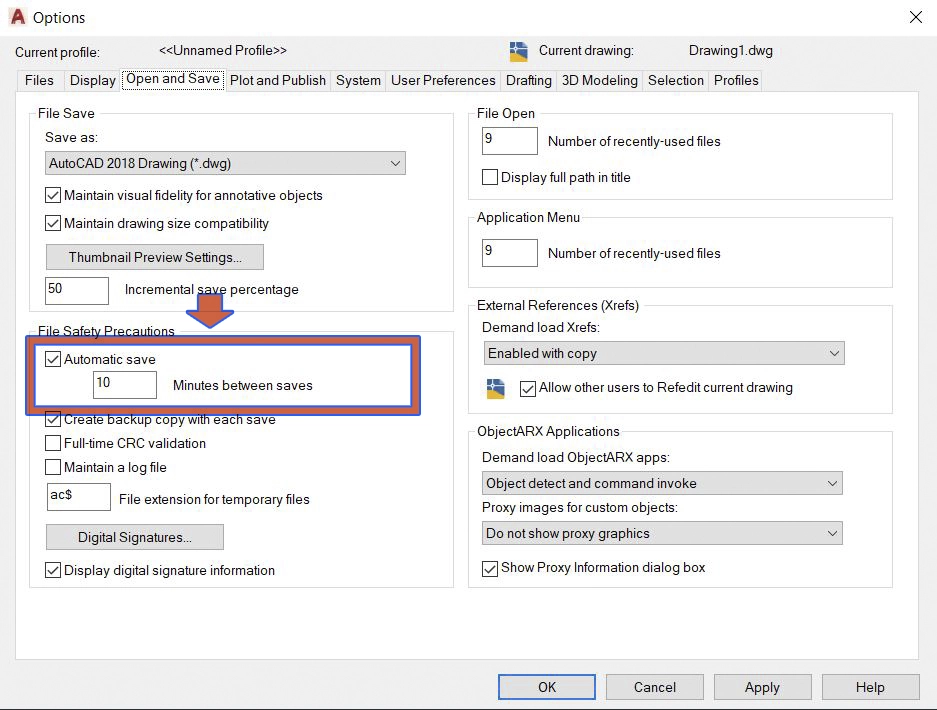
Task: Click the drawing icon beside Current drawing
Action: click(x=518, y=52)
